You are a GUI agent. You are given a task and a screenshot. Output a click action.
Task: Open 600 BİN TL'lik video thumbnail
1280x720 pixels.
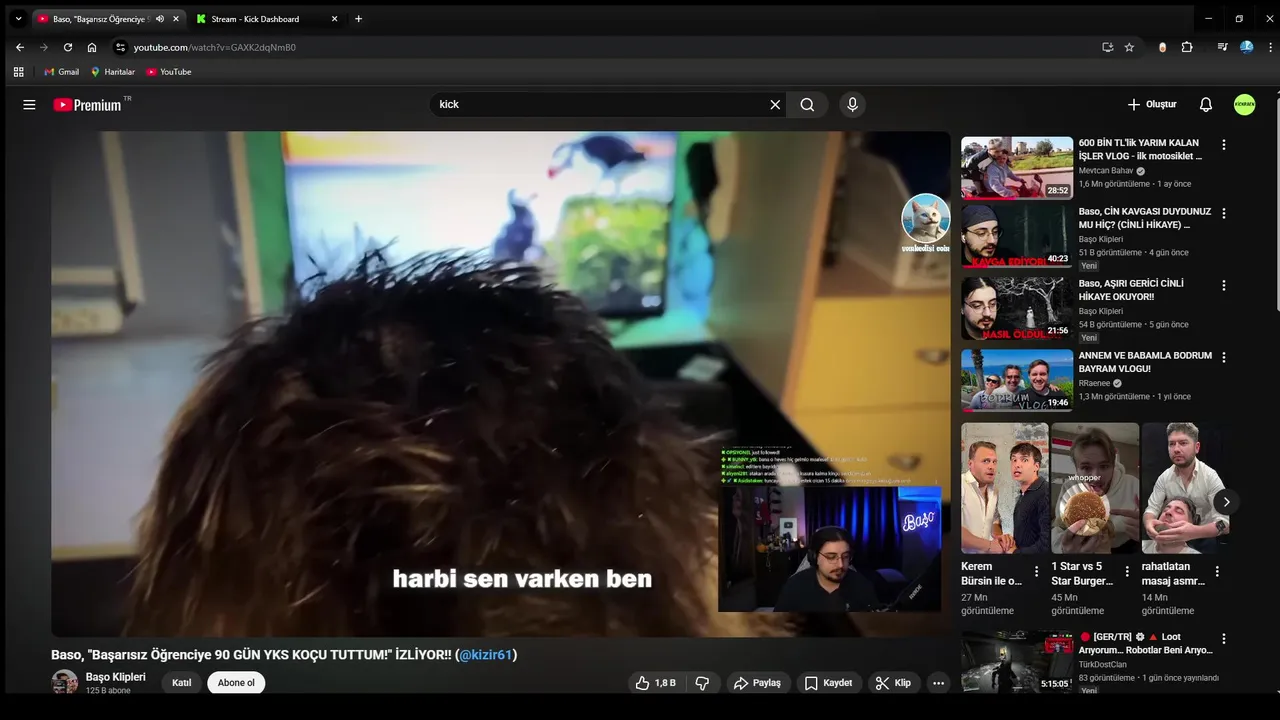(1017, 168)
